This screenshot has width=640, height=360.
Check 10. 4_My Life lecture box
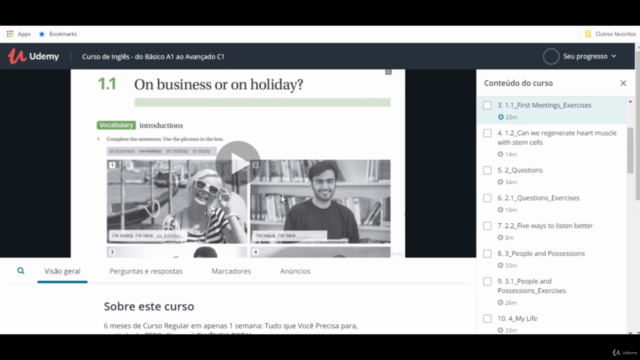pos(487,318)
